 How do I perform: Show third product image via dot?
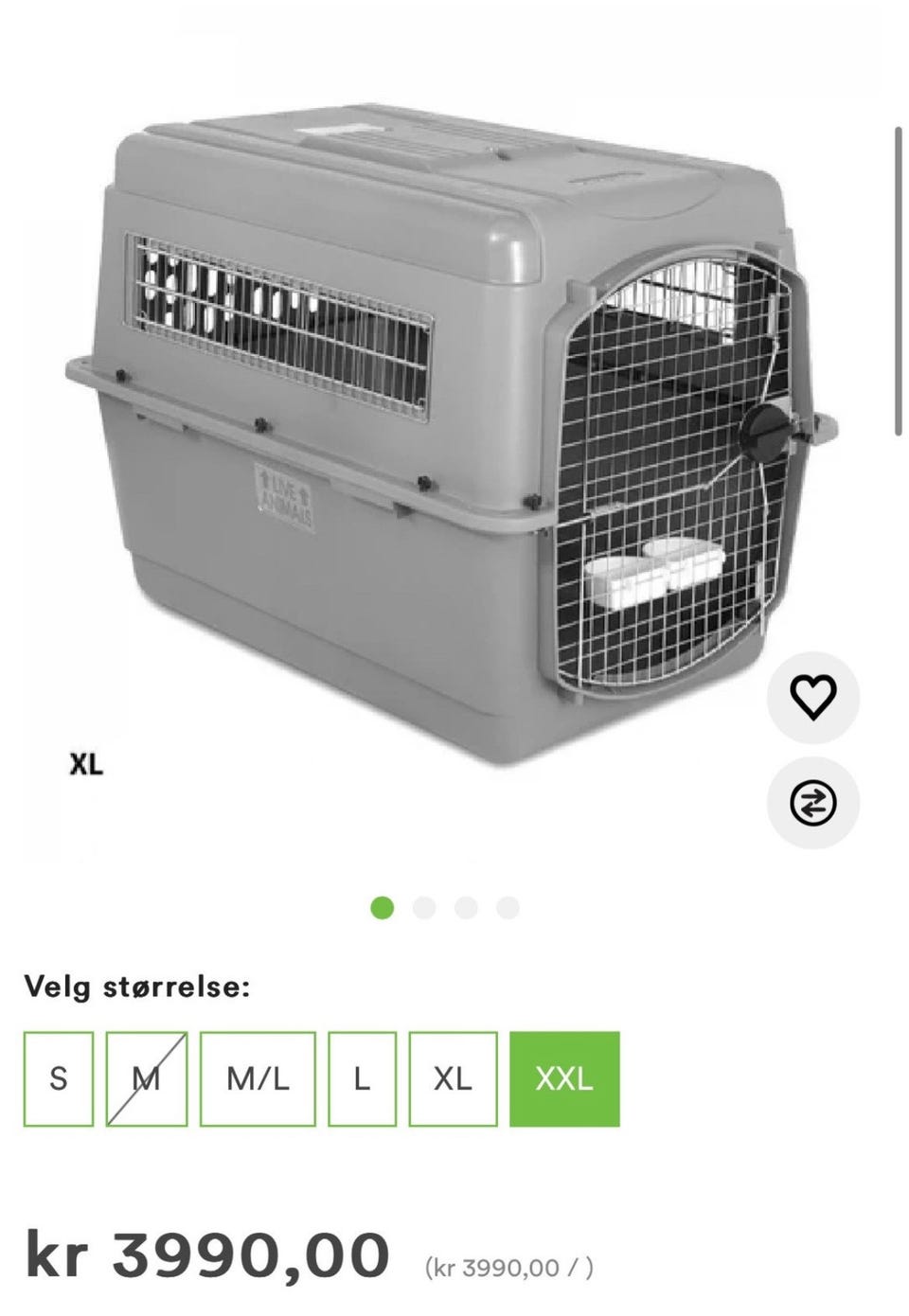(x=466, y=908)
